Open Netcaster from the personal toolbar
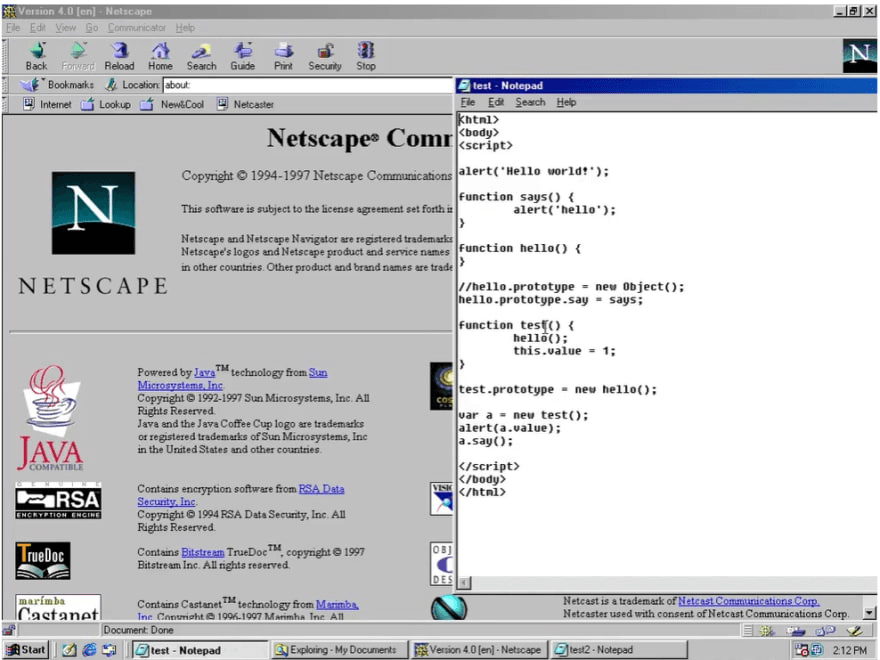Viewport: 880px width, 660px height. pyautogui.click(x=245, y=104)
